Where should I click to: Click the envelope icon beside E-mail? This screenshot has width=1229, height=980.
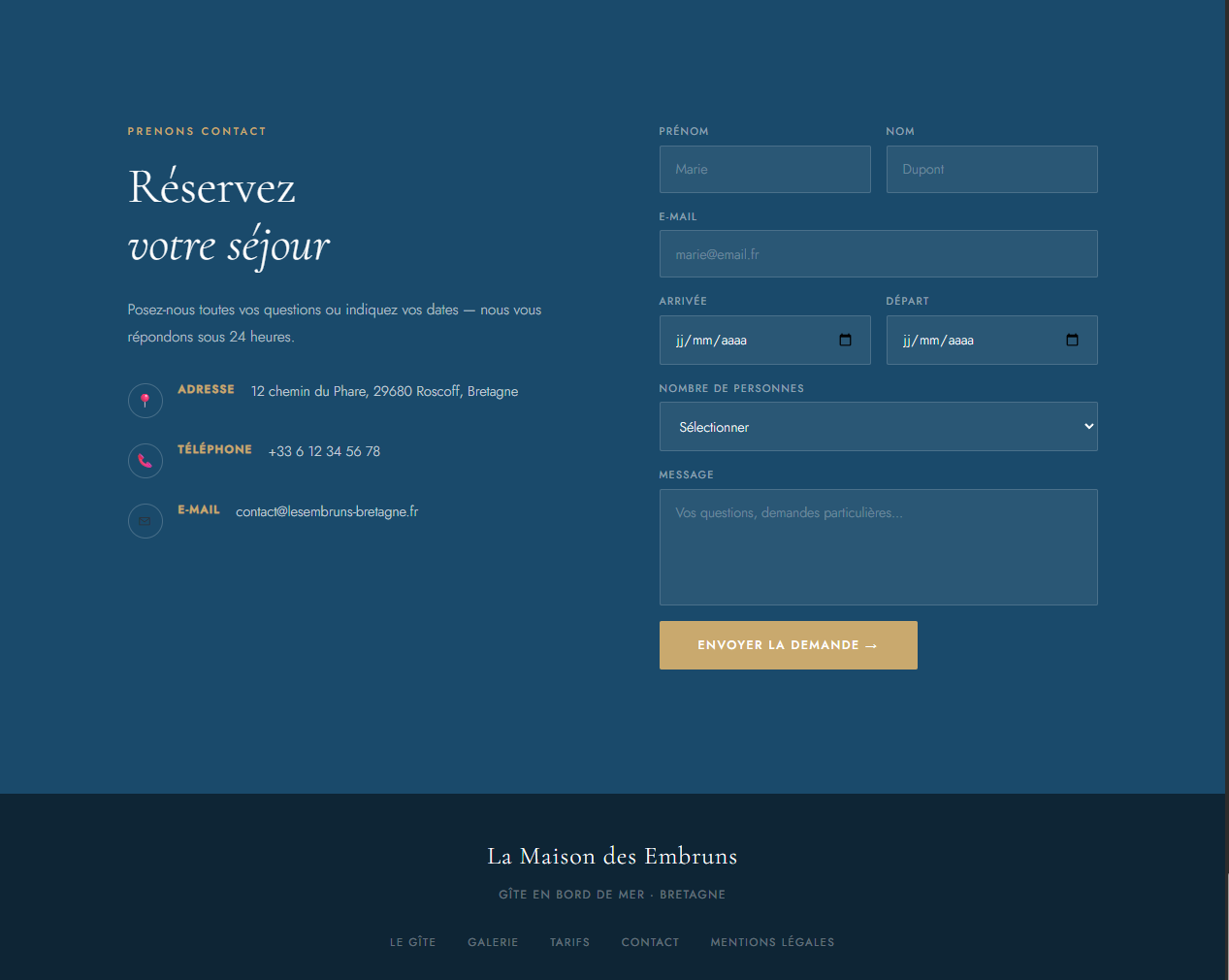tap(146, 521)
